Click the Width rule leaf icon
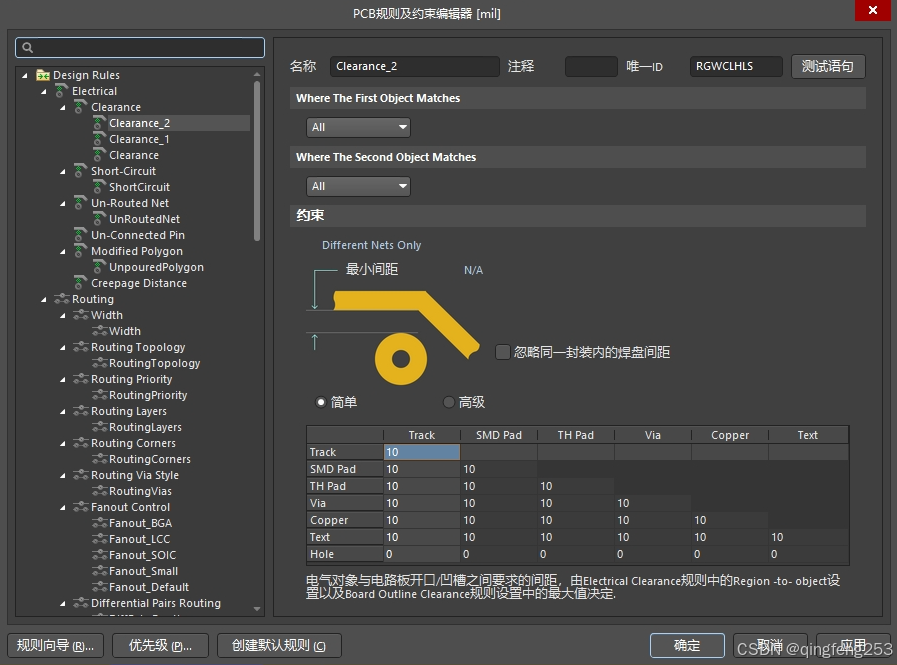The width and height of the screenshot is (897, 665). [x=100, y=331]
